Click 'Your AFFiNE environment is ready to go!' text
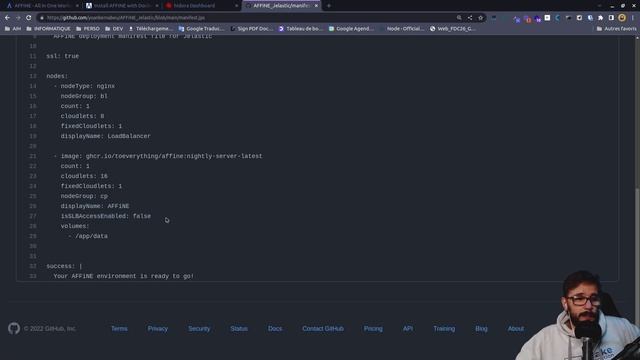 (x=124, y=276)
